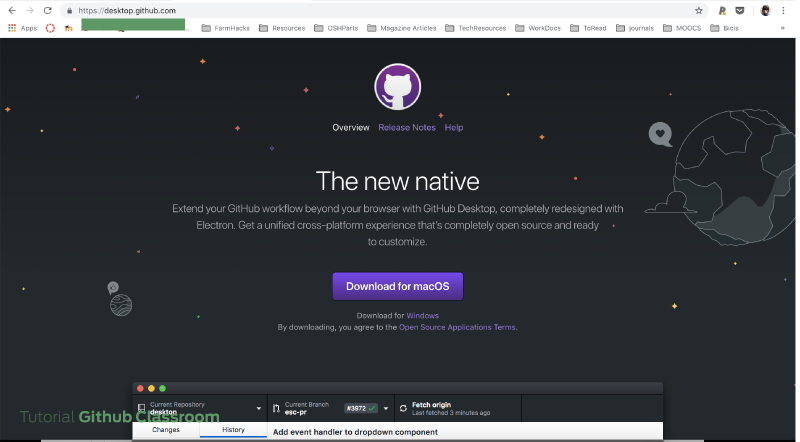This screenshot has height=442, width=800.
Task: Open the OSHParts bookmark folder
Action: pyautogui.click(x=336, y=28)
